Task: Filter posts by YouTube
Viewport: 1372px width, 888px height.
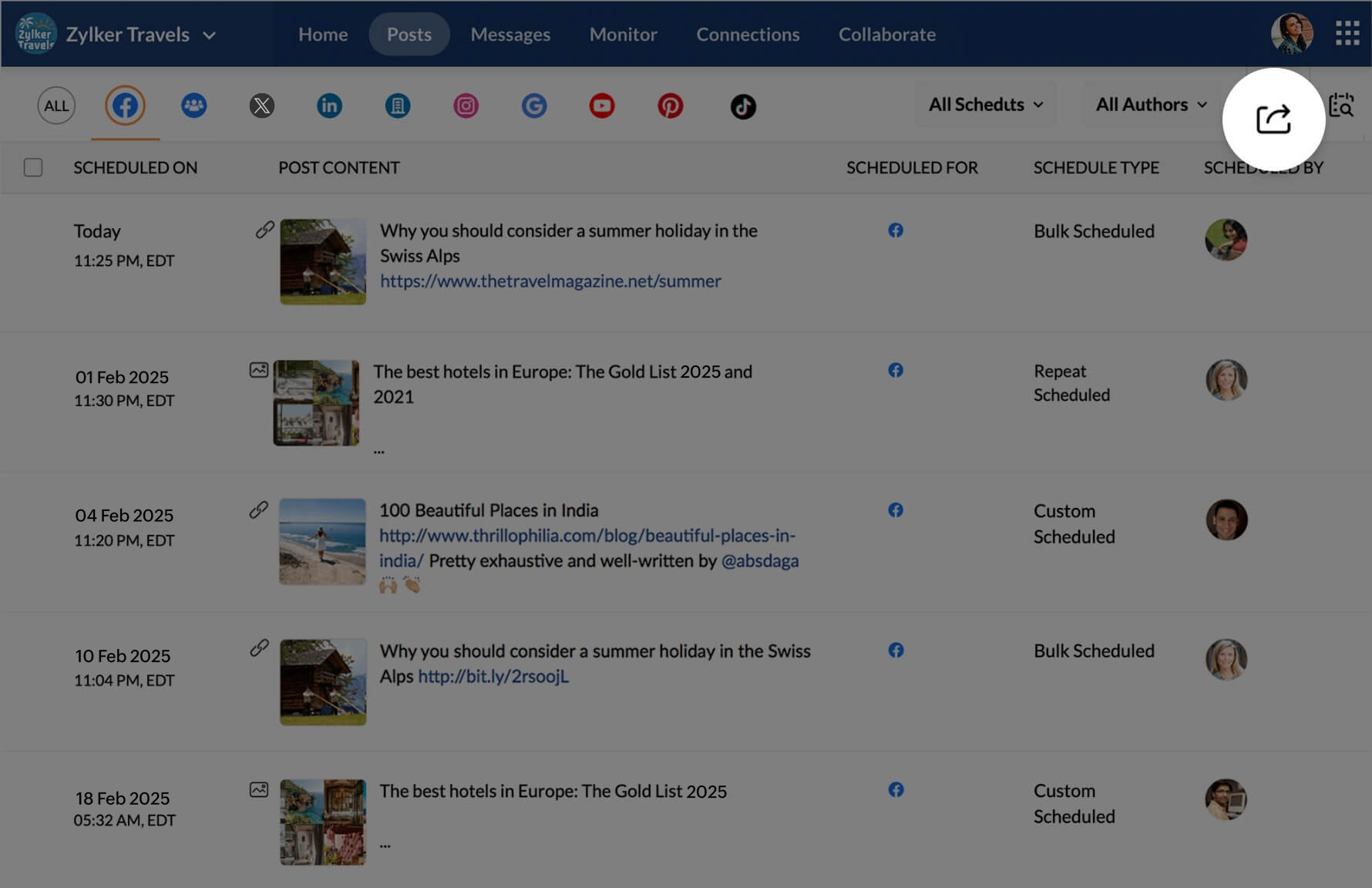Action: pyautogui.click(x=602, y=106)
